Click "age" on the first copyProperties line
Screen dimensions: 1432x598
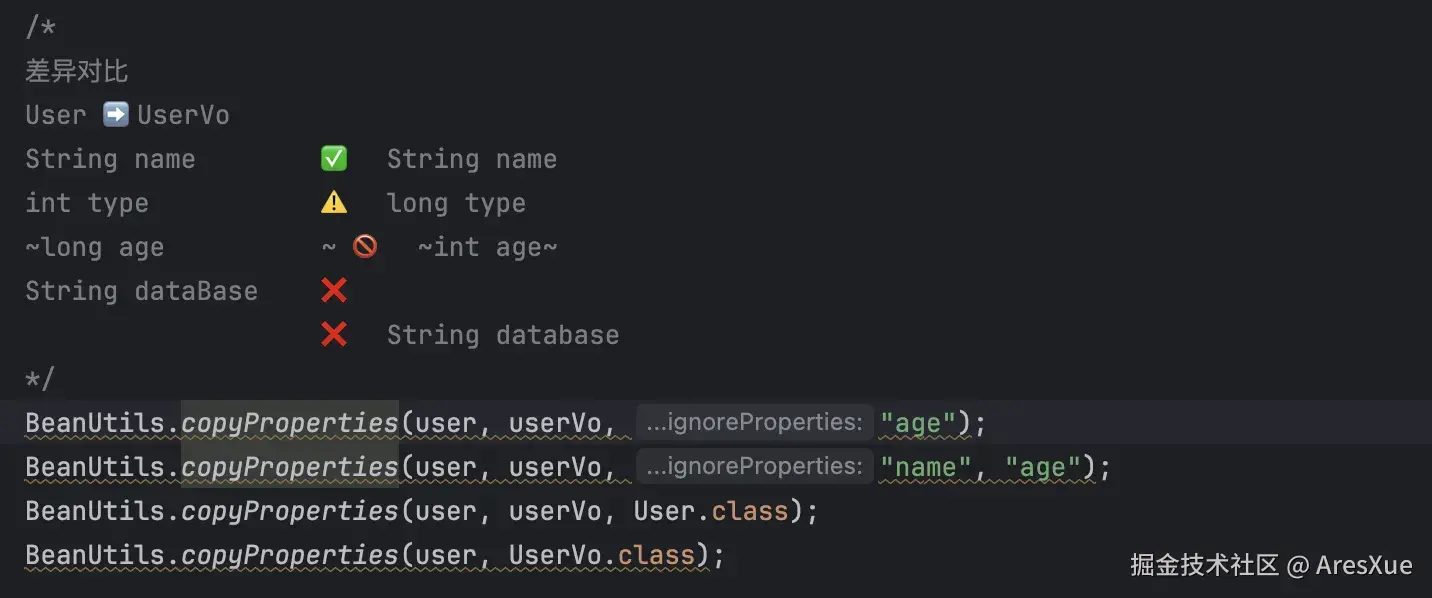pos(918,423)
